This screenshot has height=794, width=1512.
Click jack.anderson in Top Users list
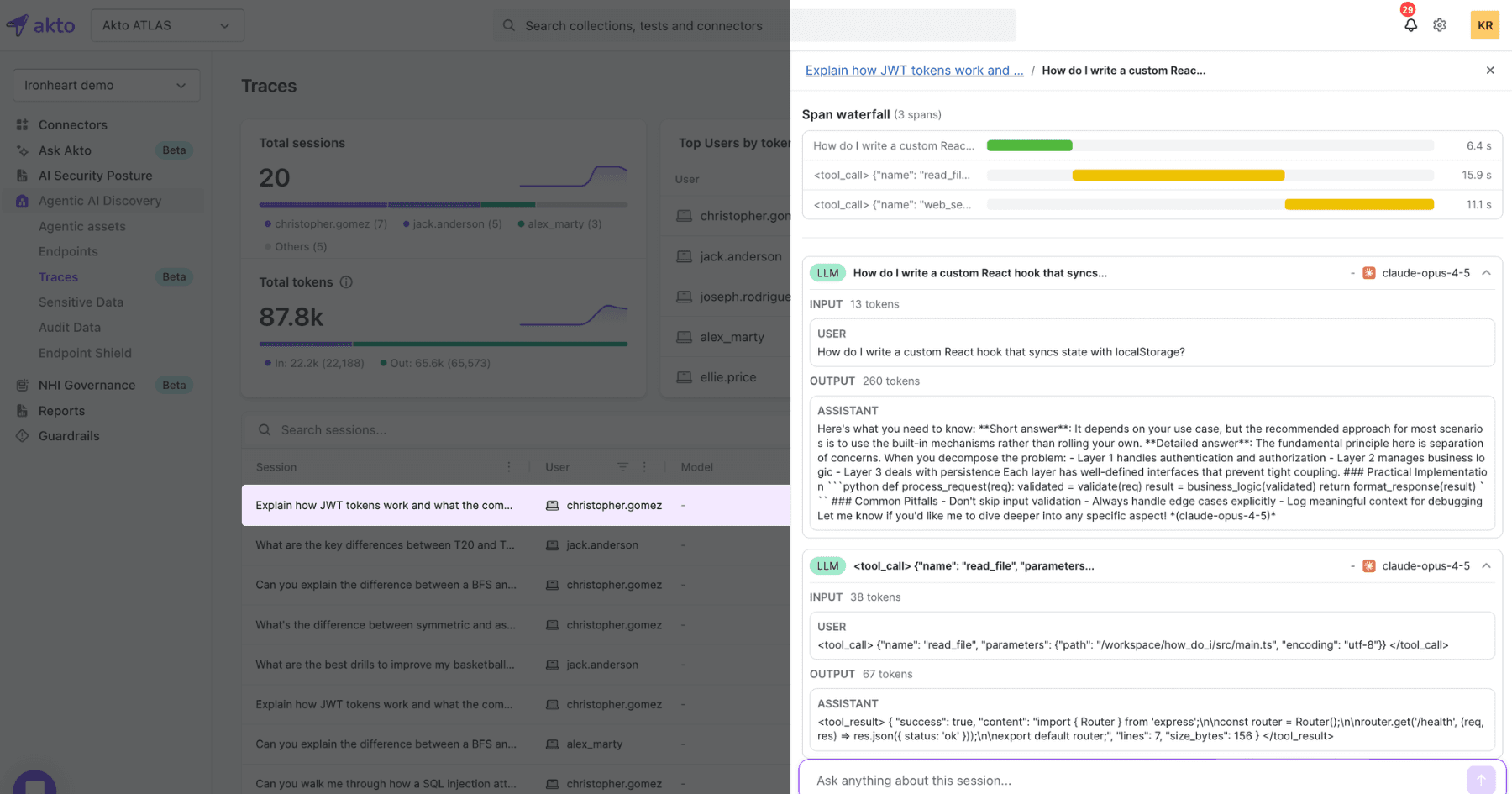coord(740,256)
